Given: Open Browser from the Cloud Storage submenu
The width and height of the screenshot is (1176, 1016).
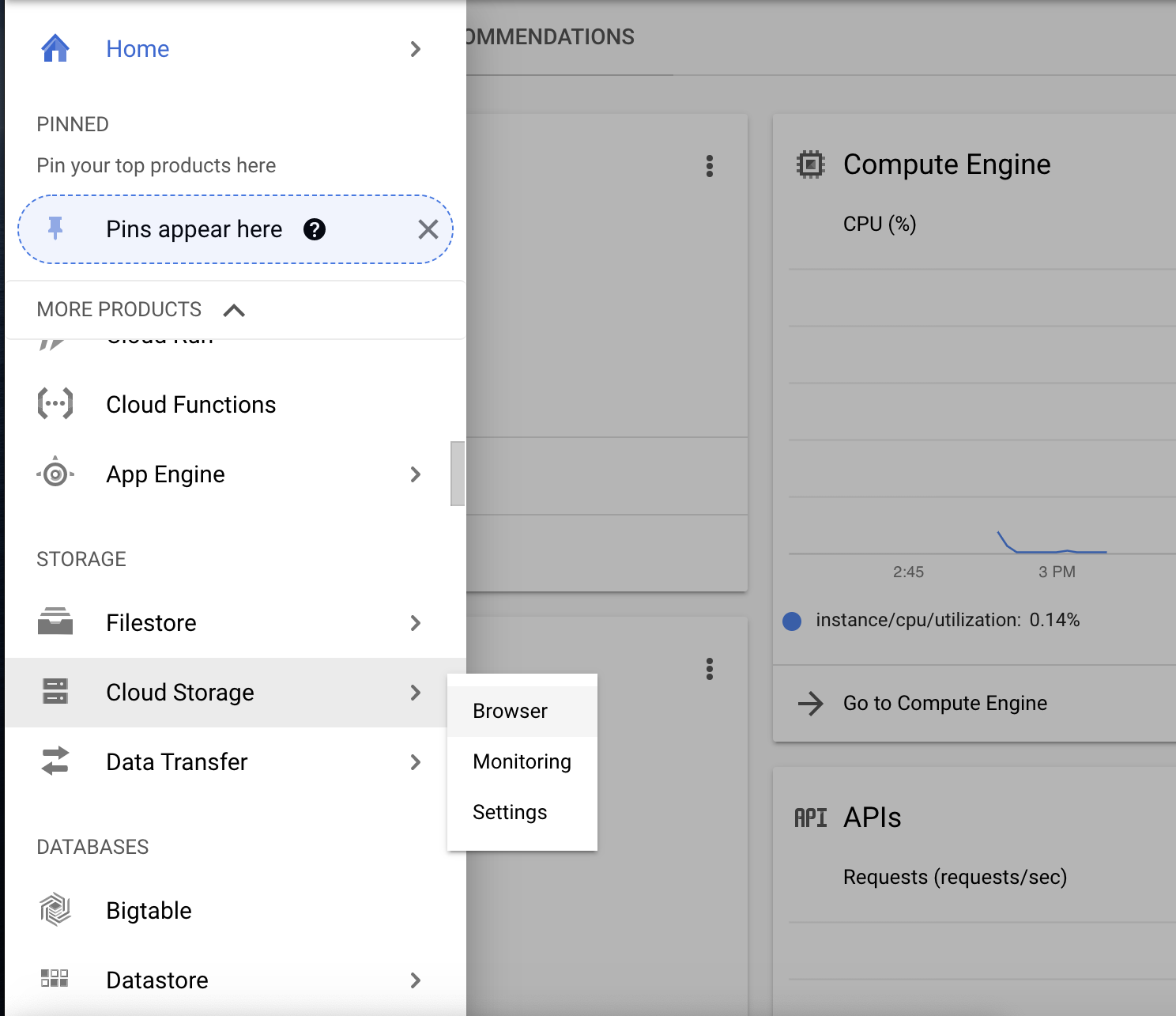Looking at the screenshot, I should pos(510,710).
